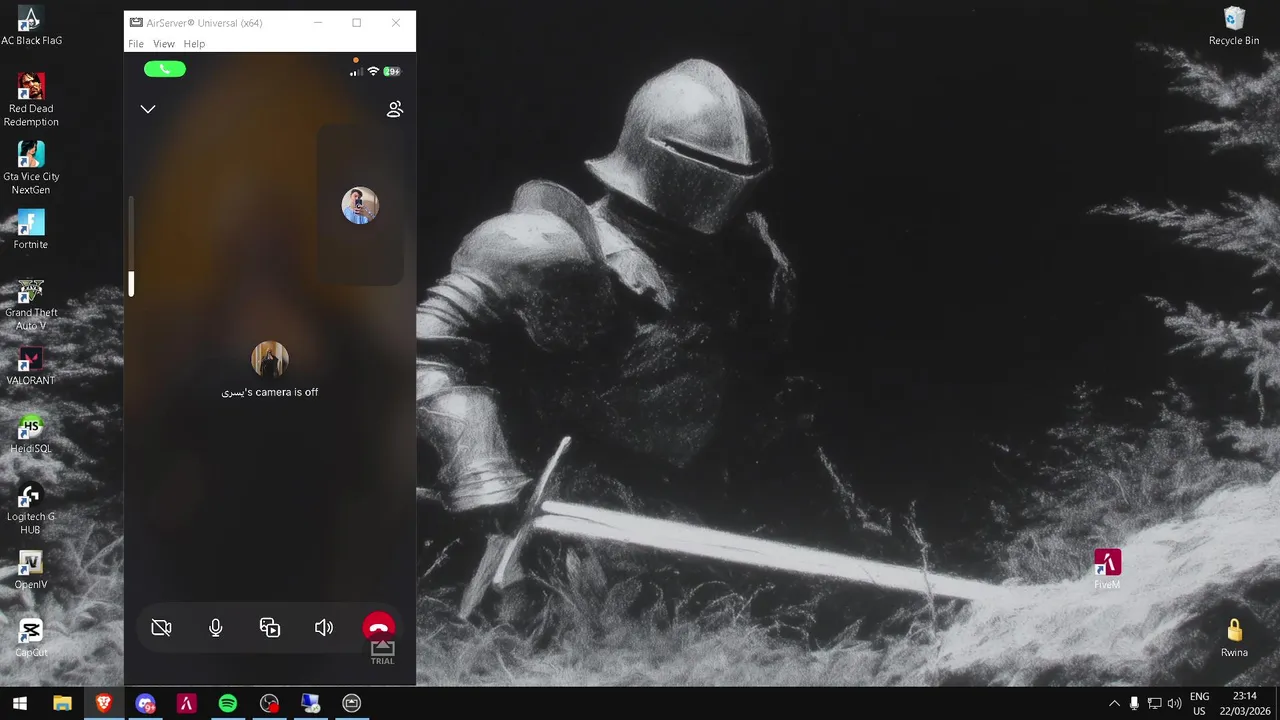This screenshot has width=1280, height=720.
Task: Select Gta Vice City NextGen shortcut
Action: 31,168
